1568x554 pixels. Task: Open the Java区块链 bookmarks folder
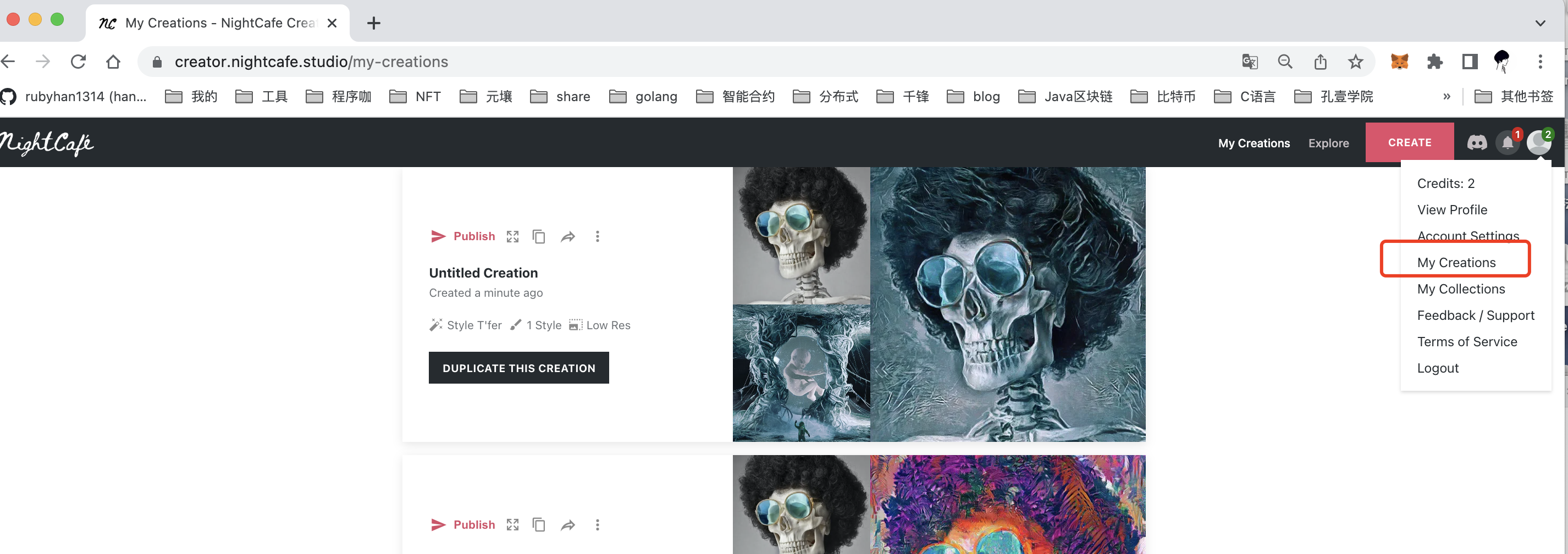coord(1065,96)
